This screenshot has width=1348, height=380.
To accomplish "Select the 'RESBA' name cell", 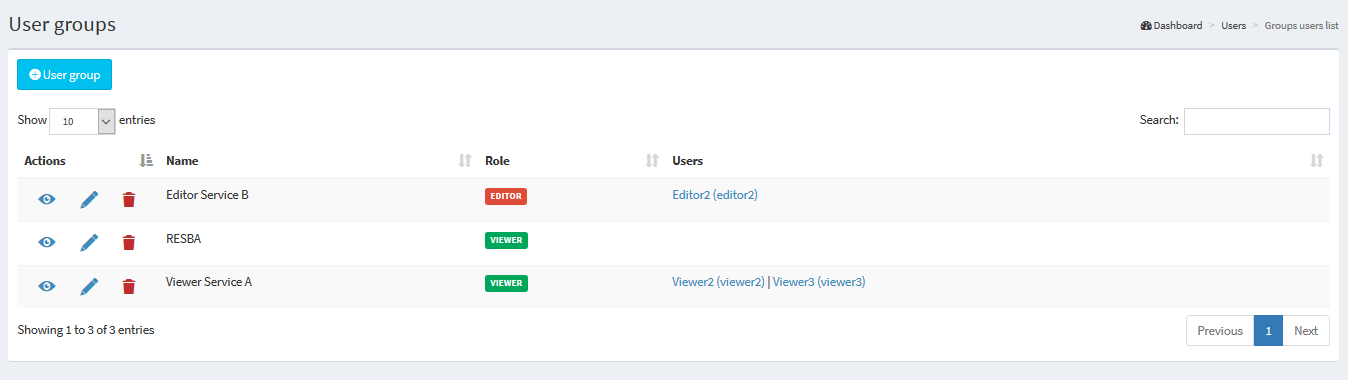I will (184, 239).
